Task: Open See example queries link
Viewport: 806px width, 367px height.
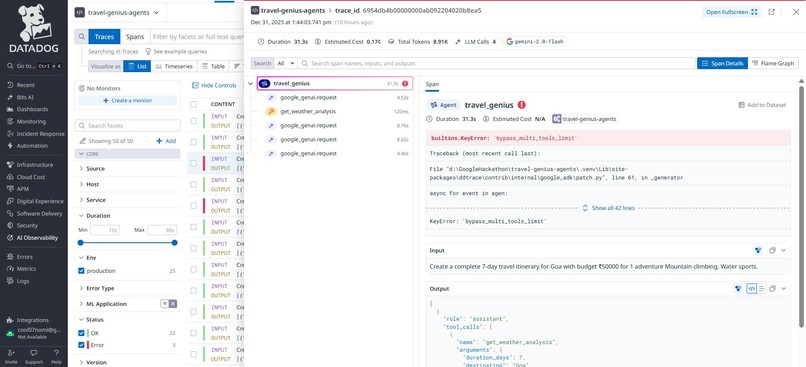Action: point(176,51)
